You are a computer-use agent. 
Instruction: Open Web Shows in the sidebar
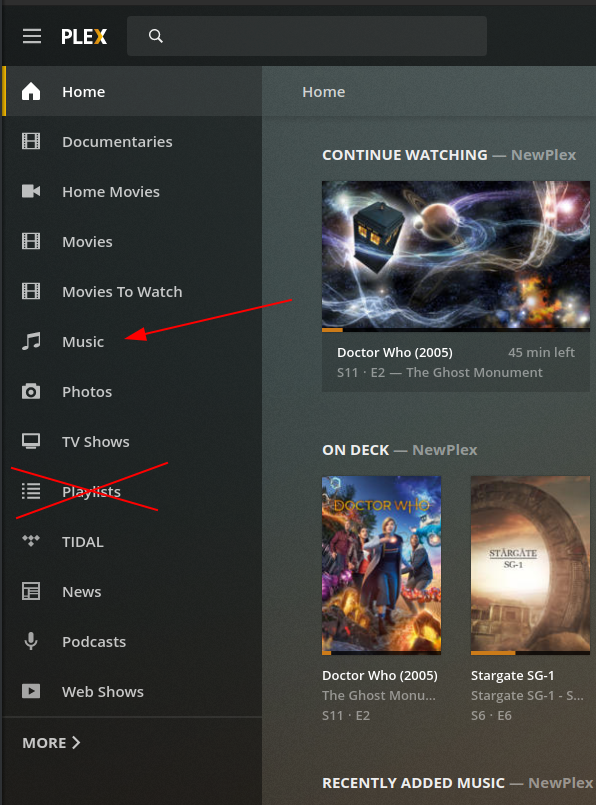[x=132, y=691]
